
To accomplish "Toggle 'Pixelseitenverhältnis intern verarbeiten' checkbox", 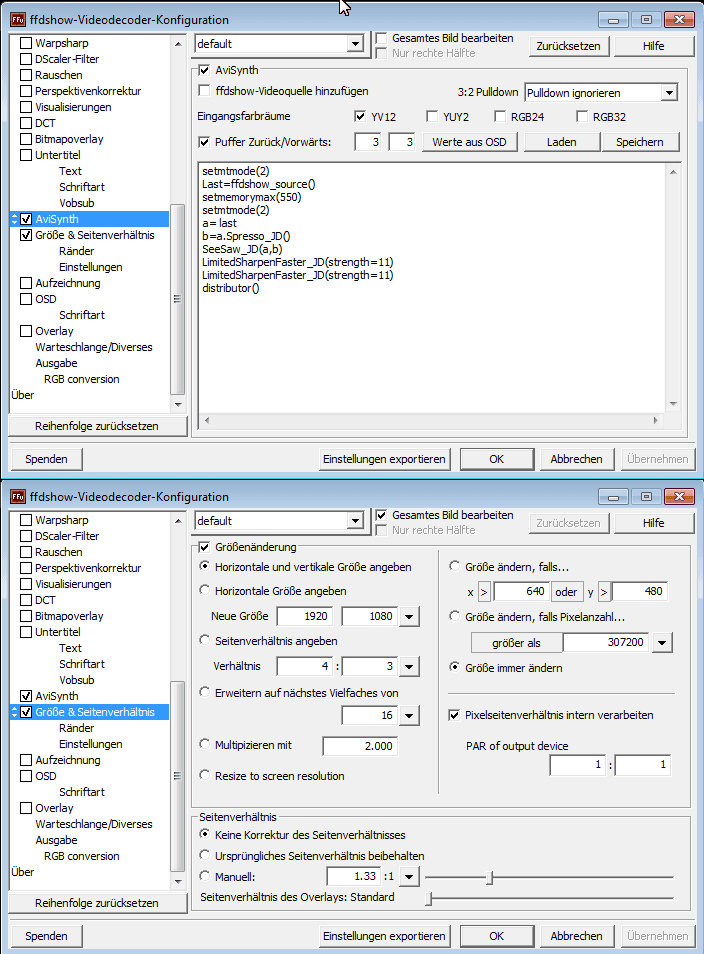I will [x=454, y=715].
